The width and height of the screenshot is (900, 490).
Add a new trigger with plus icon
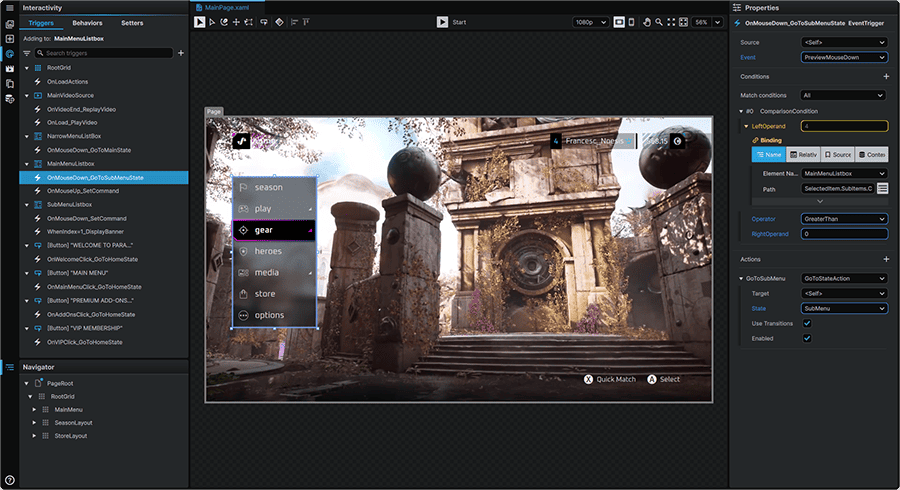click(x=181, y=53)
